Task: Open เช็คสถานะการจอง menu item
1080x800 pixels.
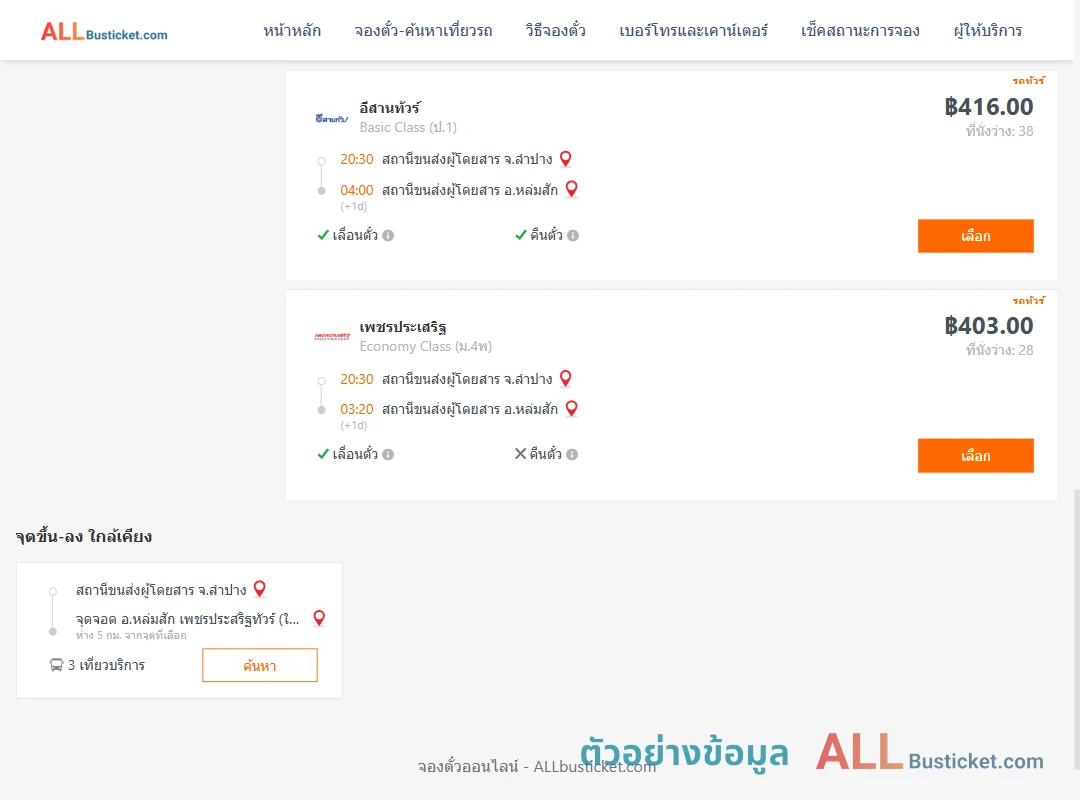Action: pyautogui.click(x=860, y=30)
